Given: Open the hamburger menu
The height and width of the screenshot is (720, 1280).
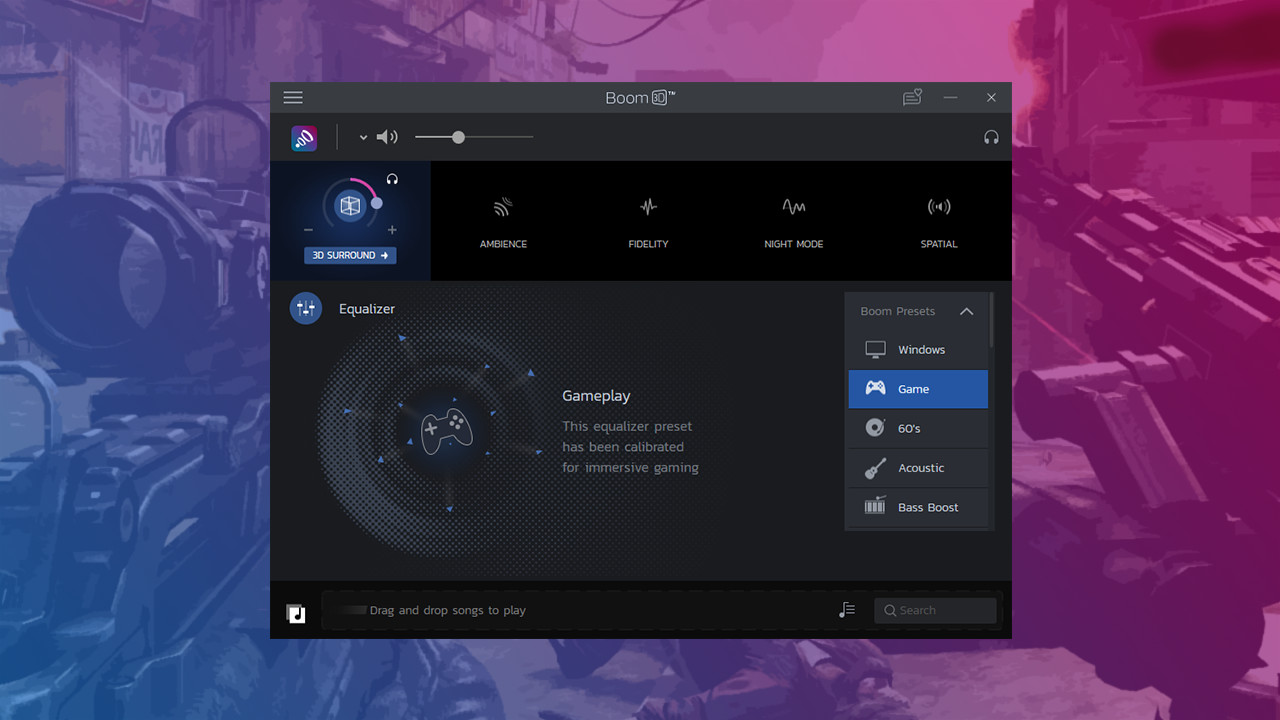Looking at the screenshot, I should (293, 97).
